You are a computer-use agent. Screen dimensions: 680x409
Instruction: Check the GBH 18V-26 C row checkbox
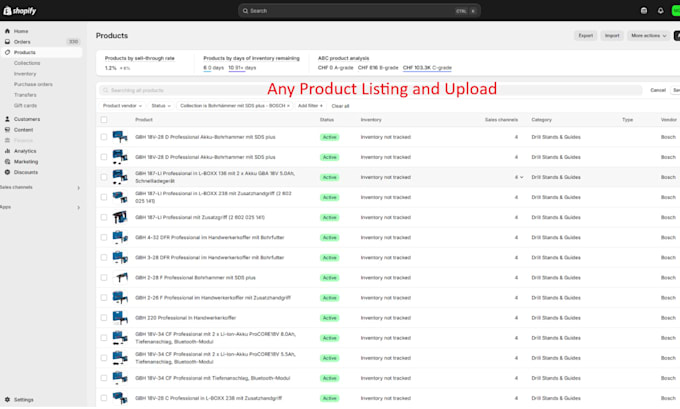104,398
